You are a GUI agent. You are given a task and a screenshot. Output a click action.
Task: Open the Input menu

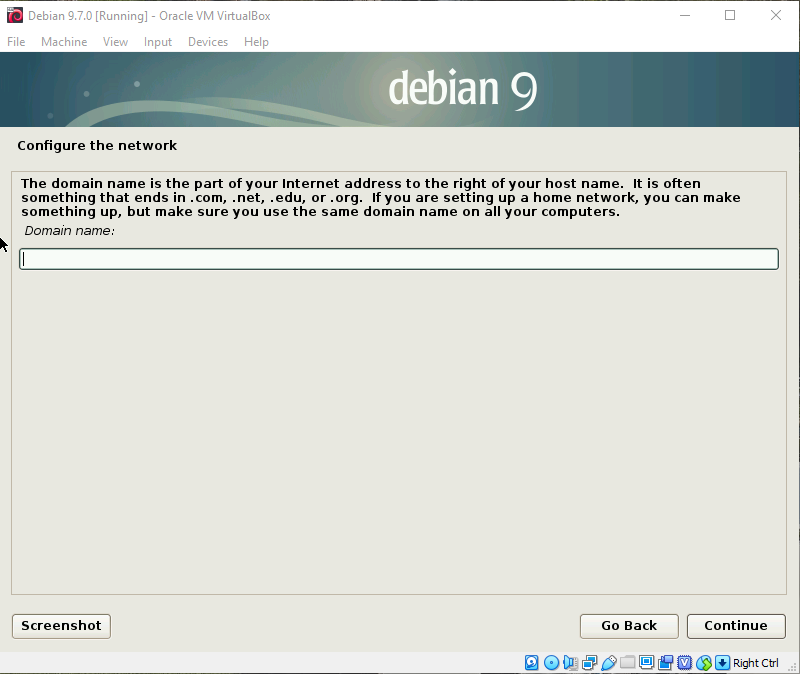coord(158,42)
